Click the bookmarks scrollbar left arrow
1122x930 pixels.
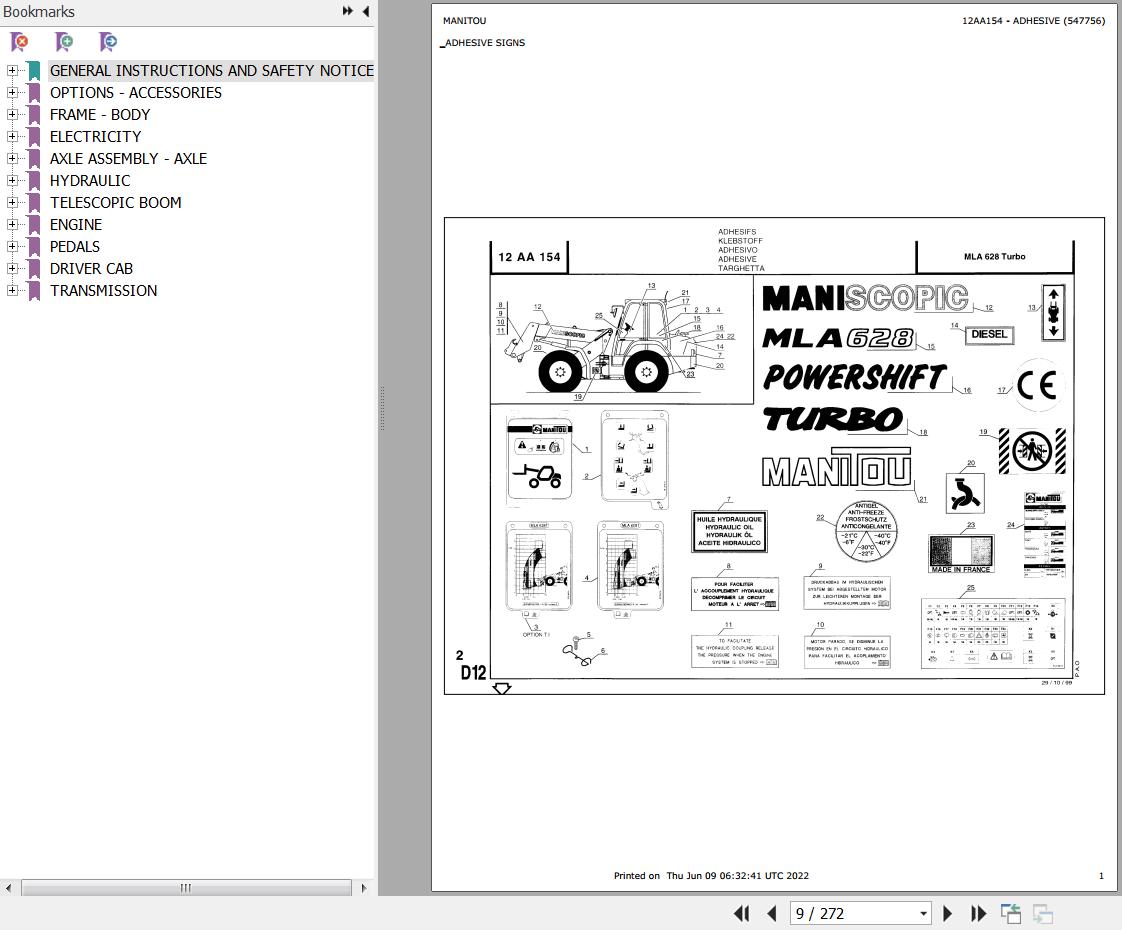(8, 888)
